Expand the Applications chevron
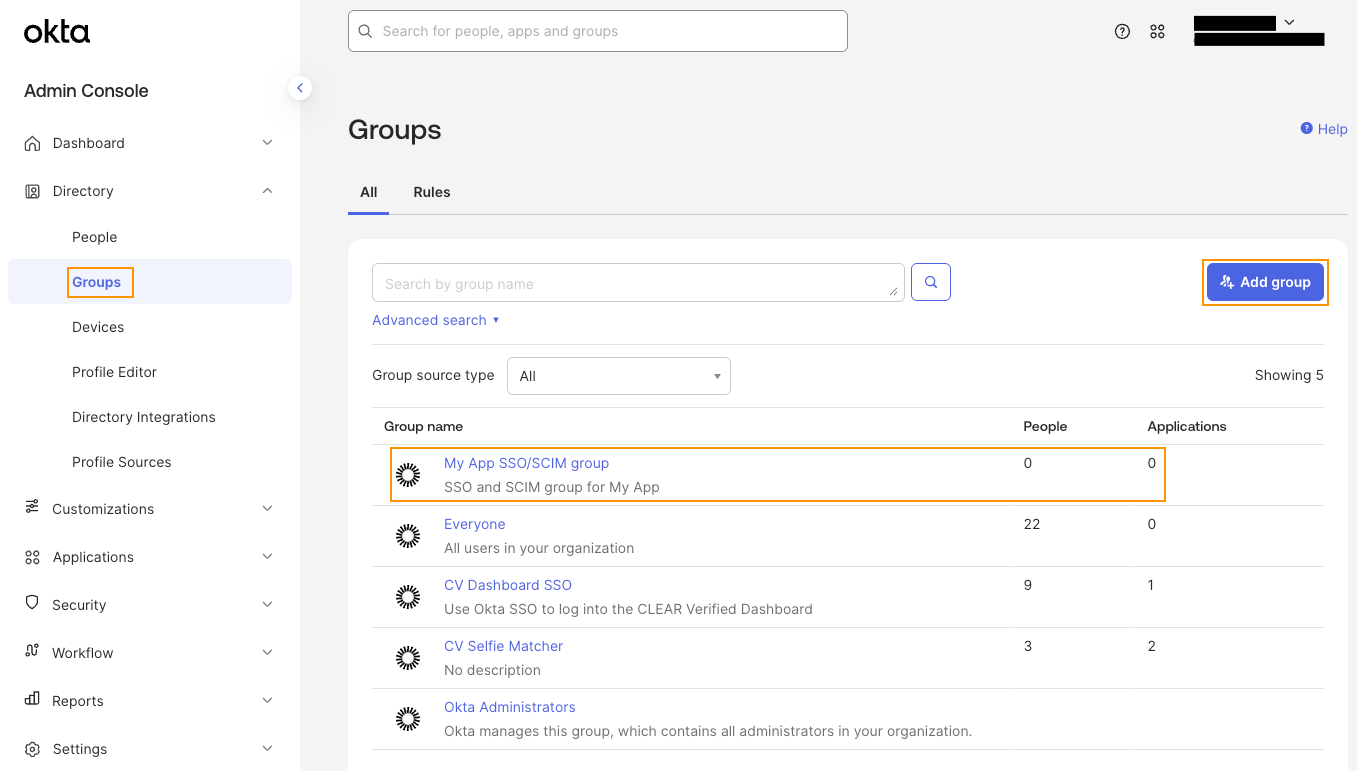 (x=267, y=557)
